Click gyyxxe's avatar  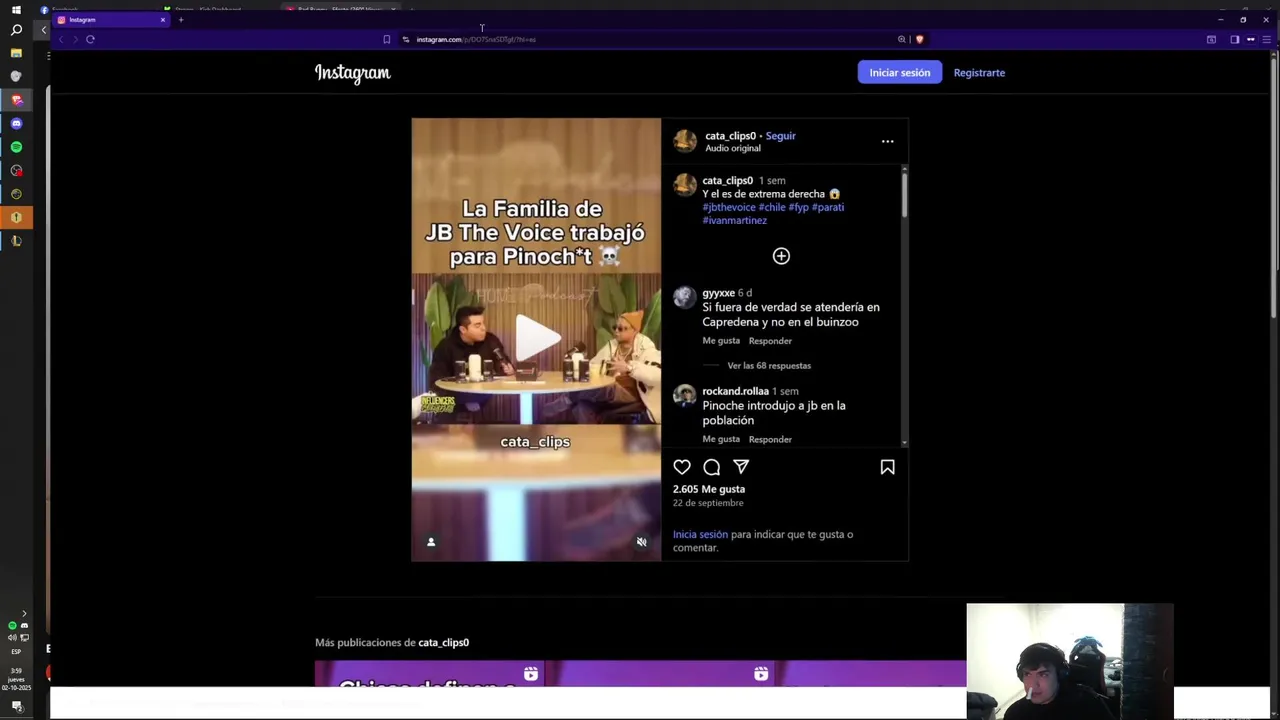tap(684, 297)
